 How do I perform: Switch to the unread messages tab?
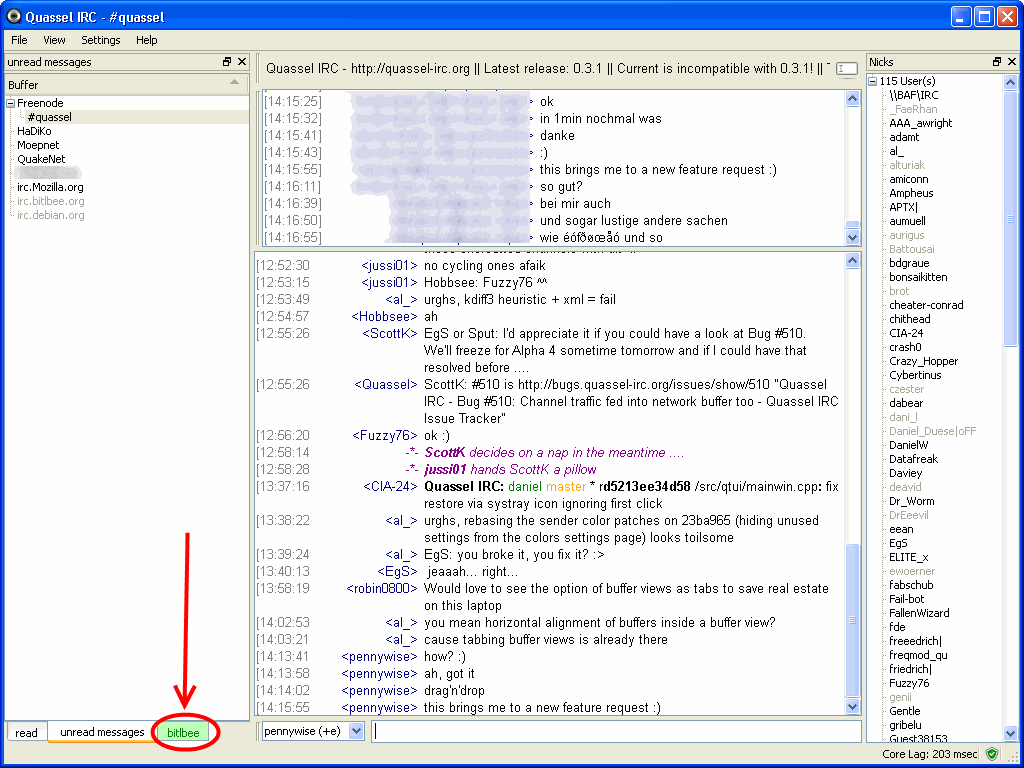[x=102, y=731]
